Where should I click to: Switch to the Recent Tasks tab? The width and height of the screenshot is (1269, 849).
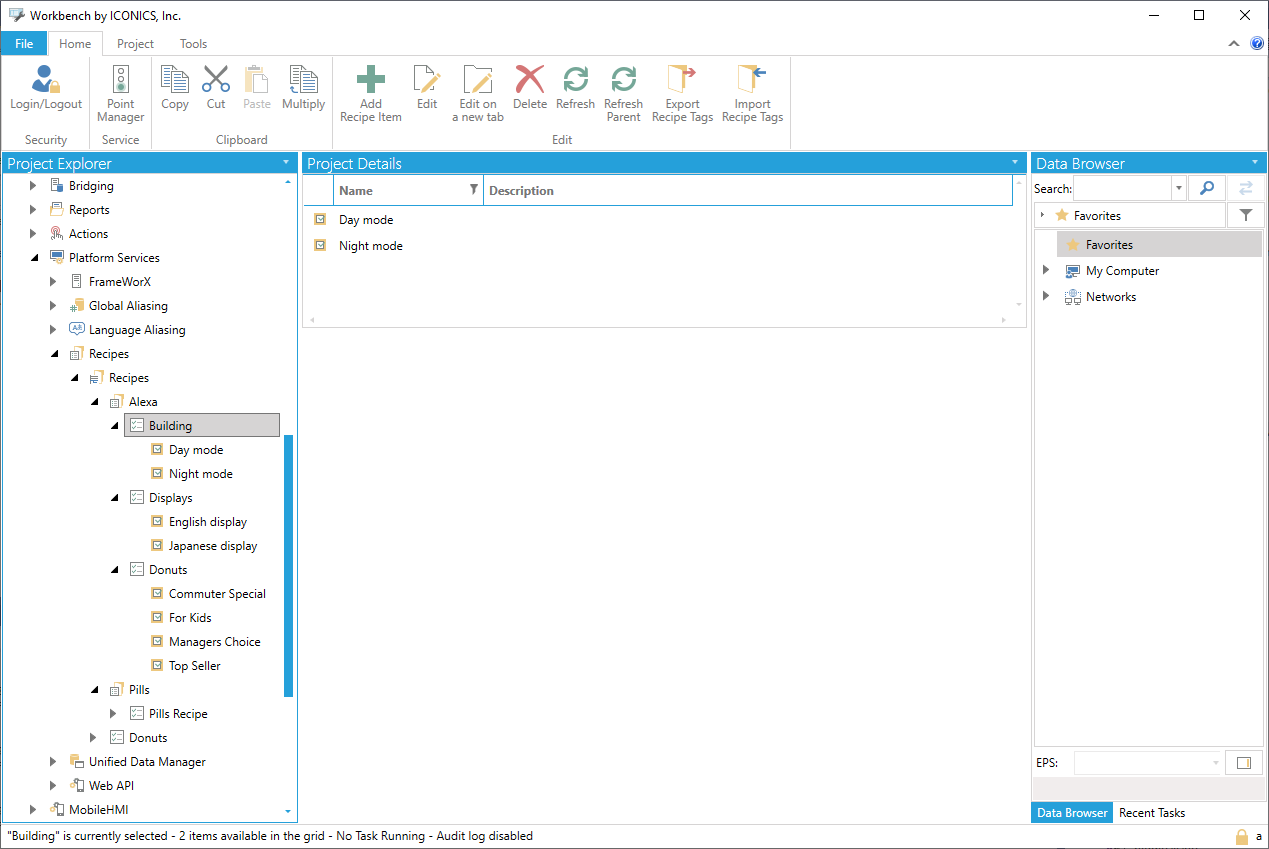pyautogui.click(x=1152, y=813)
